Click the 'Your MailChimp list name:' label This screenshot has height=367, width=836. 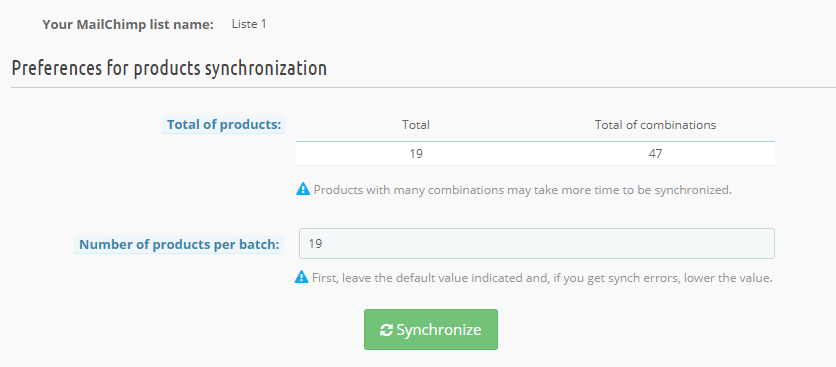tap(128, 25)
